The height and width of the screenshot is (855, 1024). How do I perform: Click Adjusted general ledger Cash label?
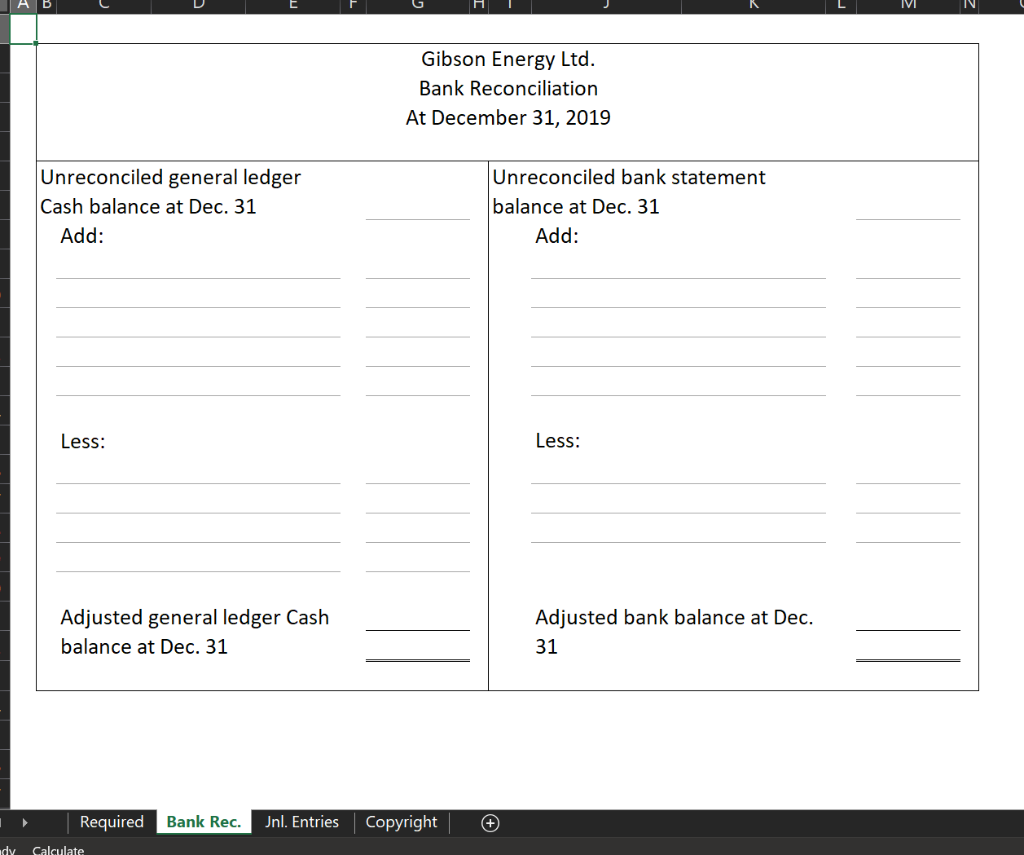tap(195, 618)
